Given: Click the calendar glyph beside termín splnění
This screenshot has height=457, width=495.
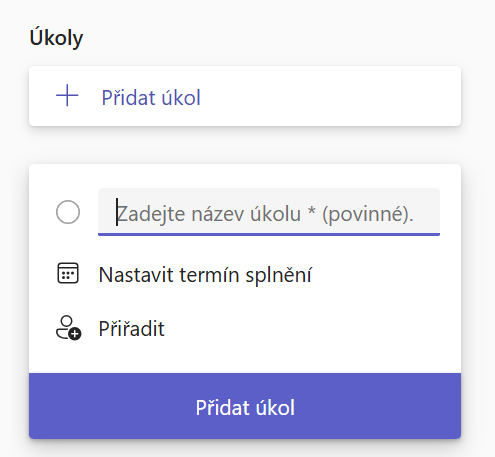Looking at the screenshot, I should (68, 273).
